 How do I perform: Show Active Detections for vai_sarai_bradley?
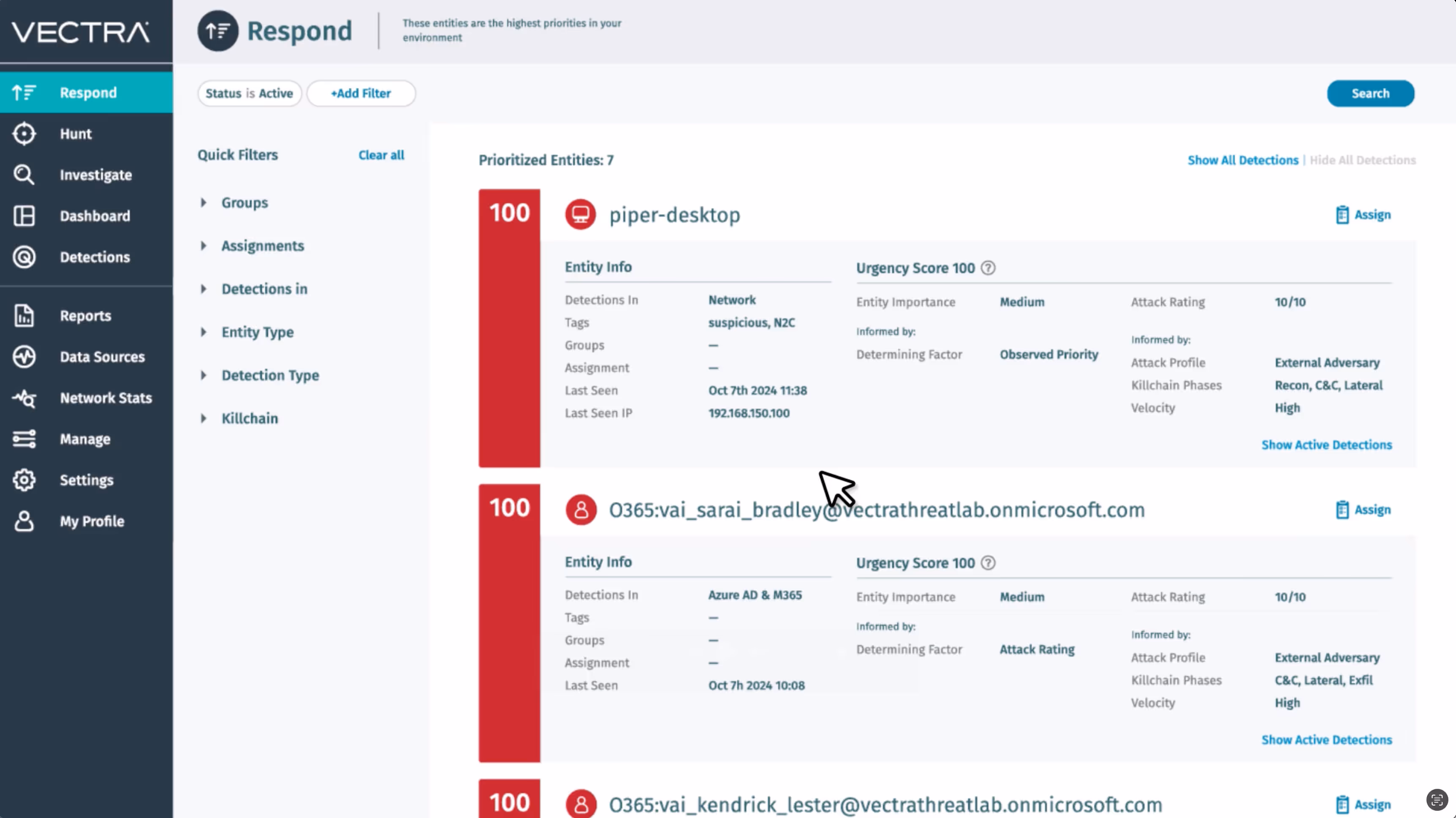point(1326,739)
